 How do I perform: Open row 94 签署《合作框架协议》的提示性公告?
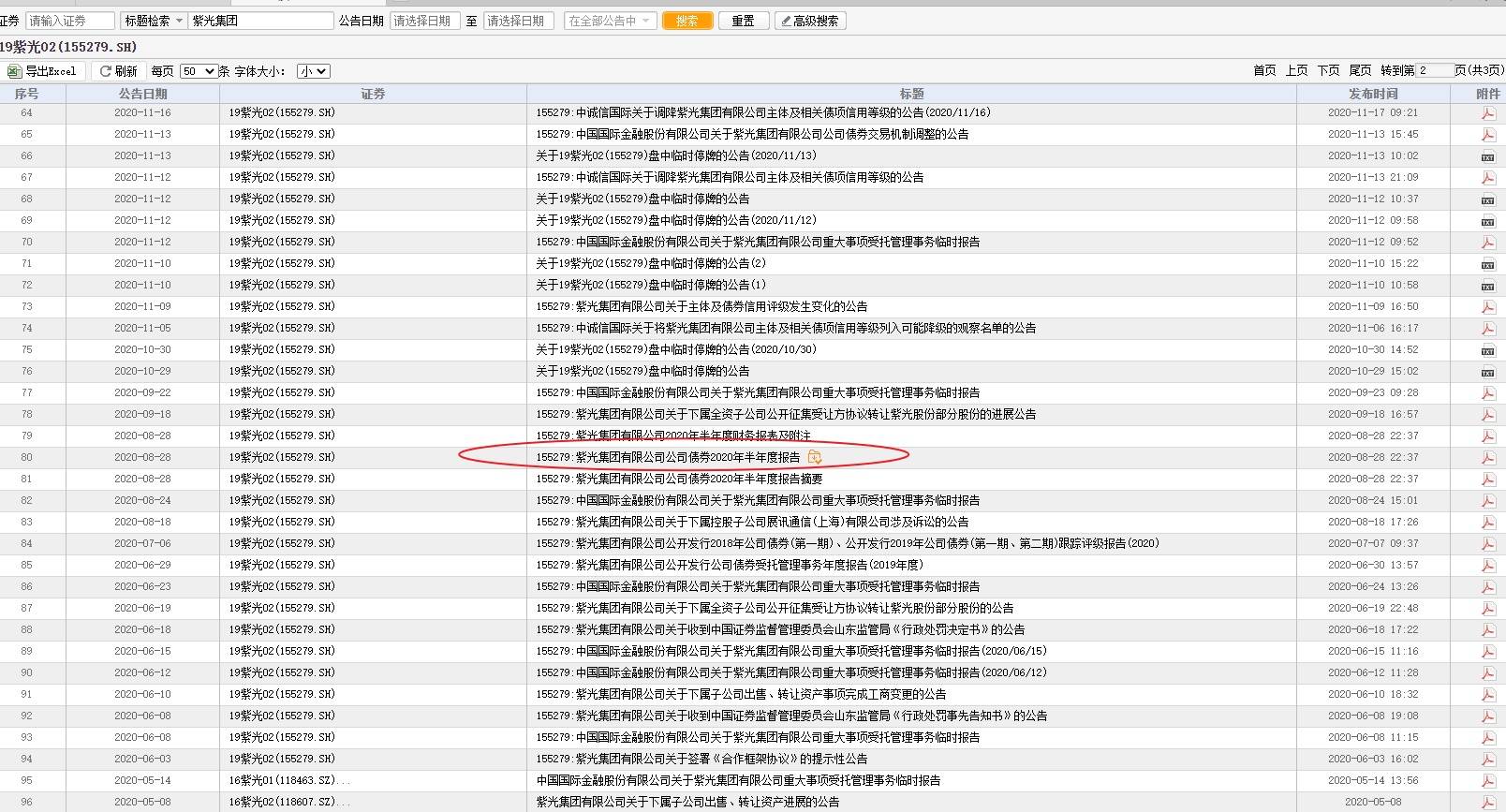(x=701, y=760)
